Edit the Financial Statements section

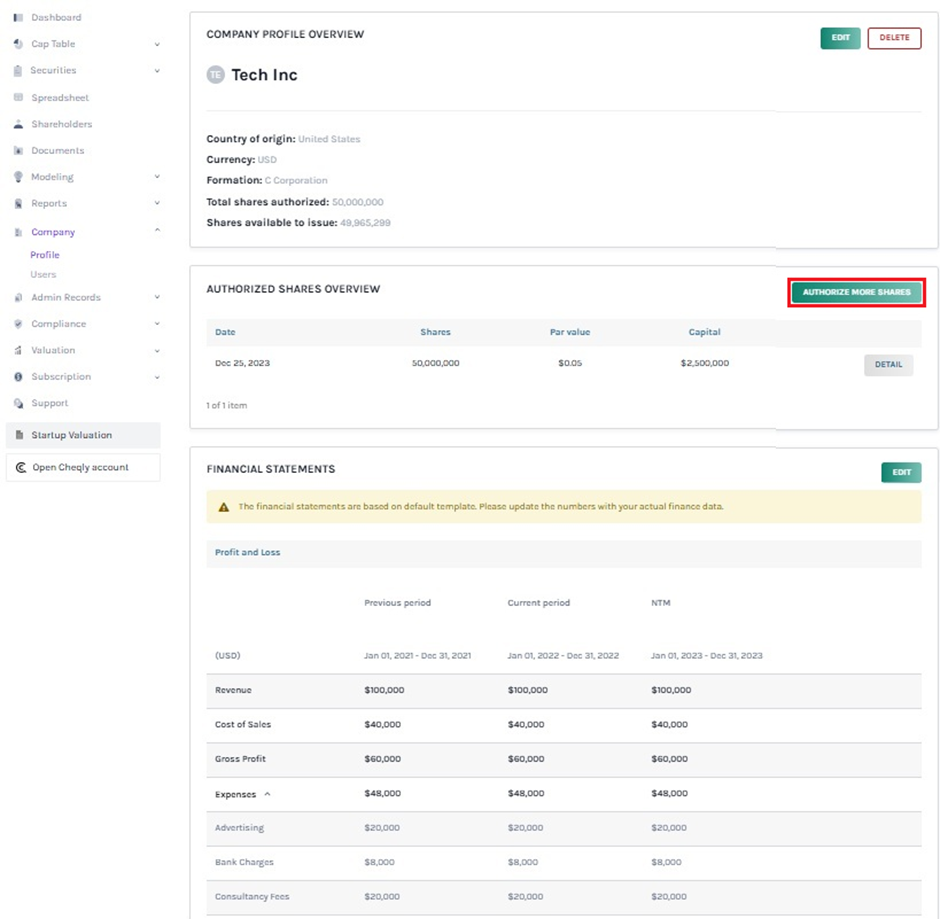pyautogui.click(x=901, y=473)
